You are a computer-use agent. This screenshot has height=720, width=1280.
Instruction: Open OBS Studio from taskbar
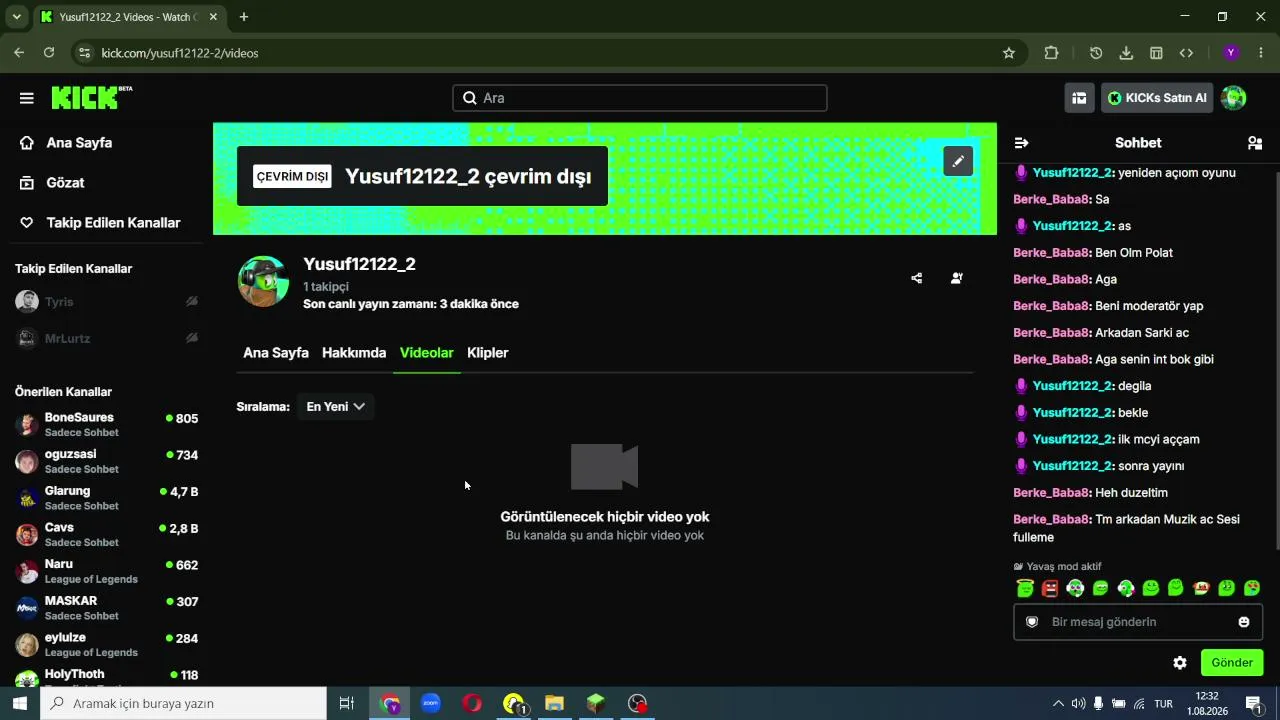tap(637, 704)
